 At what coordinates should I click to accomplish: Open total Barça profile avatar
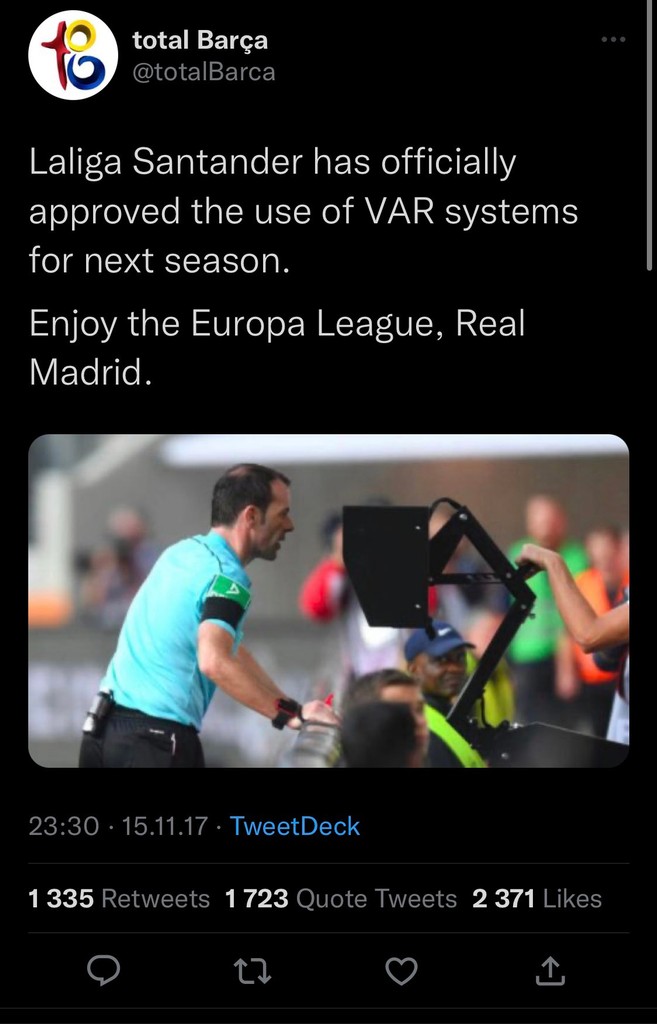click(x=73, y=55)
